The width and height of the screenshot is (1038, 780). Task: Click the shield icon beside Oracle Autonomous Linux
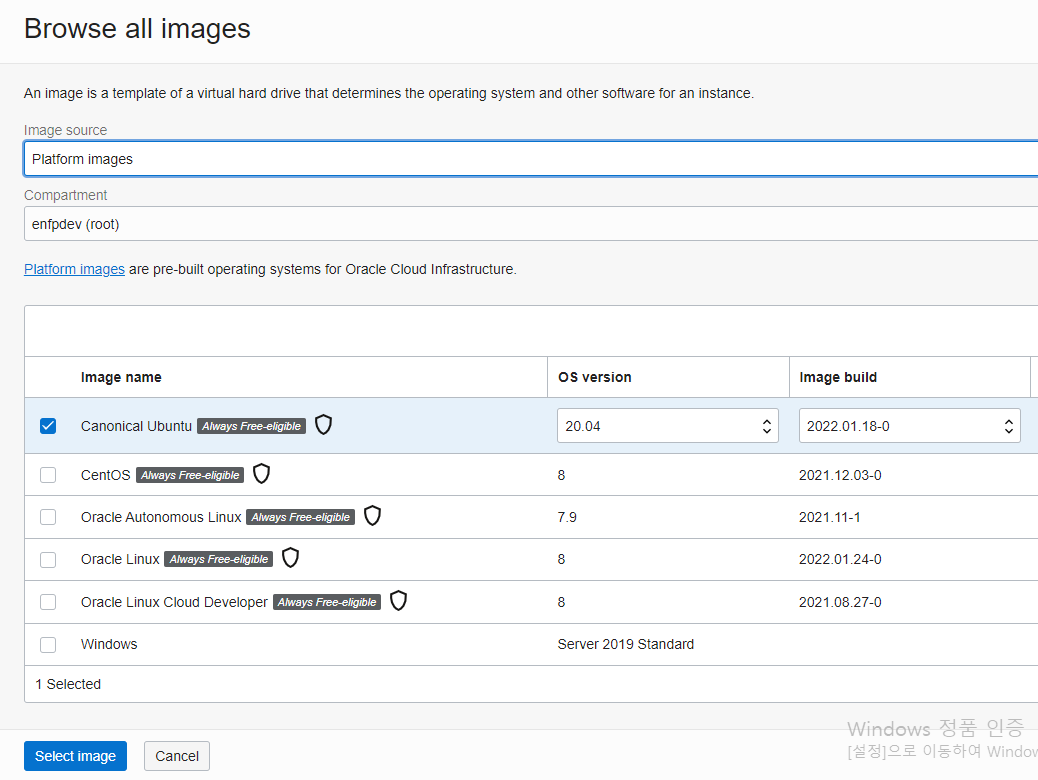(373, 516)
